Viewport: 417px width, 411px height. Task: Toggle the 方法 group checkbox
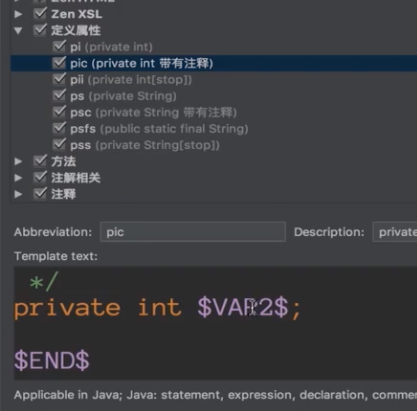coord(40,161)
